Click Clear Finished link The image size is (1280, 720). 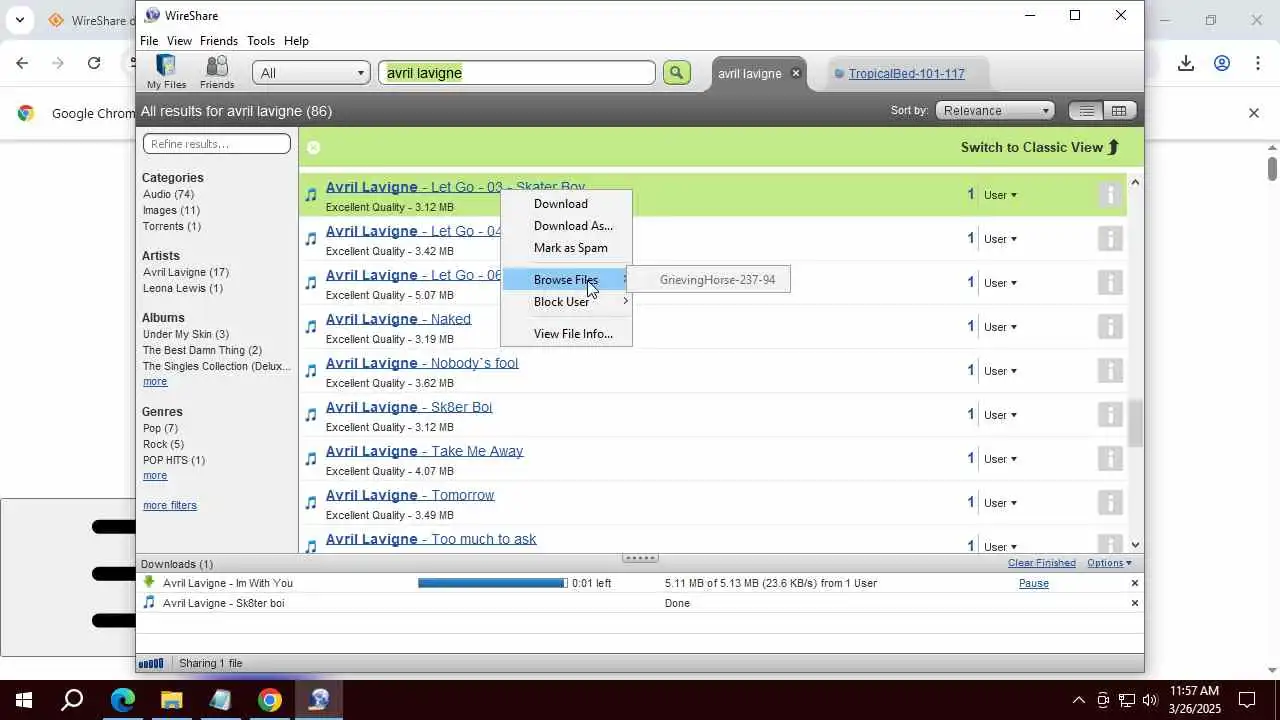(x=1042, y=563)
